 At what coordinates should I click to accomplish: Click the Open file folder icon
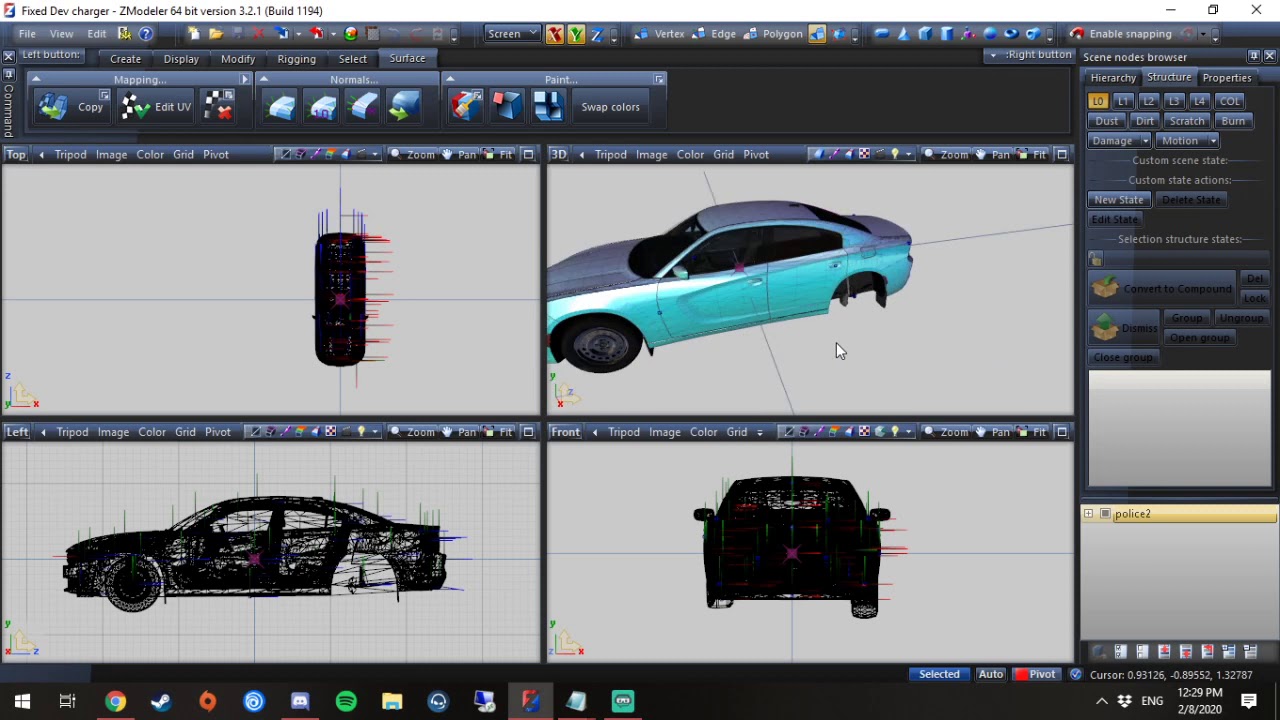click(x=215, y=34)
